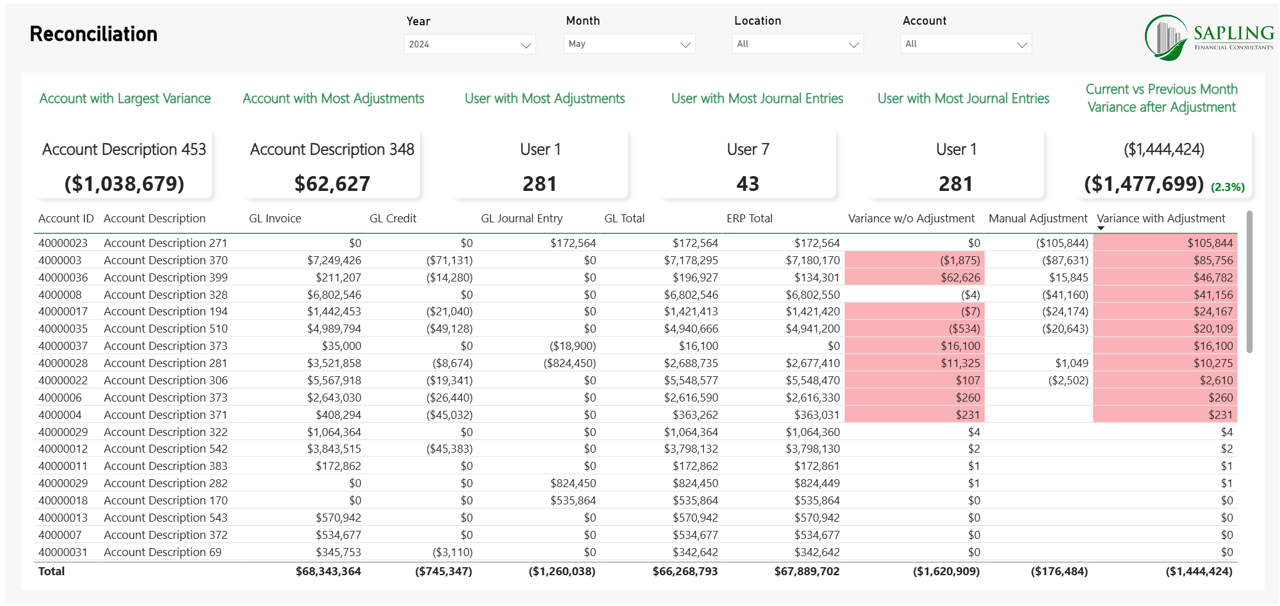The image size is (1280, 606).
Task: Select the User 7 journal entries card
Action: [747, 166]
